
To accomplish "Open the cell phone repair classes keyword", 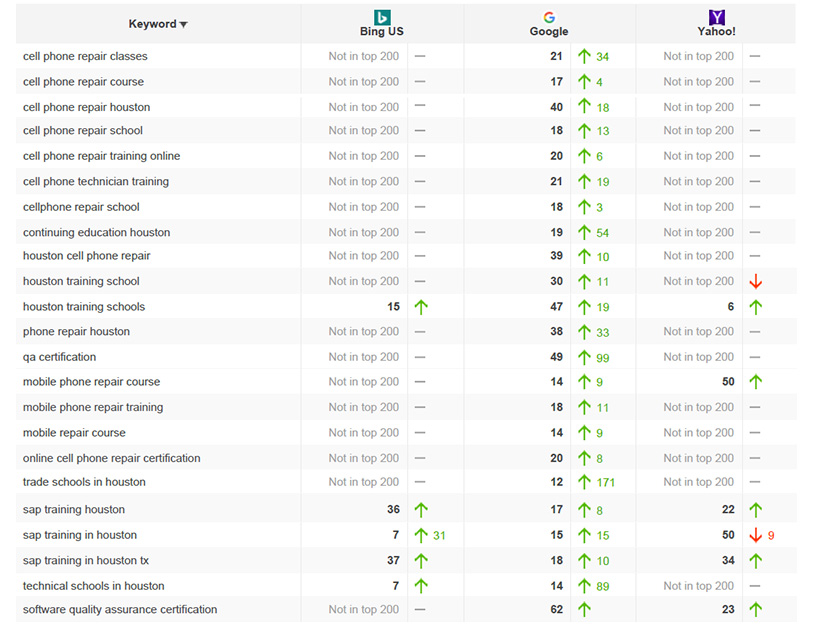I will tap(85, 56).
